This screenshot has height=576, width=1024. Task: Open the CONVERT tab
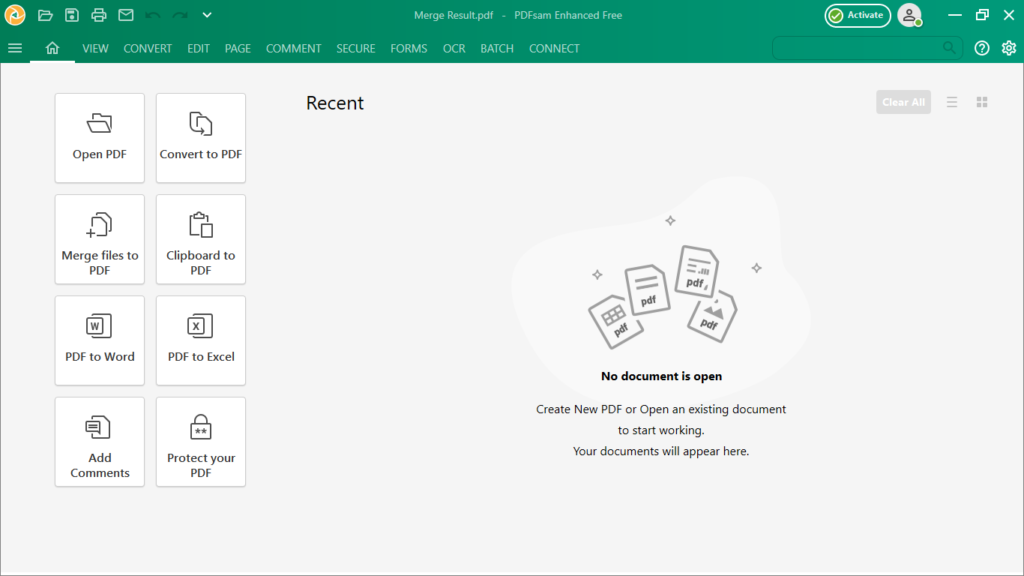[148, 48]
